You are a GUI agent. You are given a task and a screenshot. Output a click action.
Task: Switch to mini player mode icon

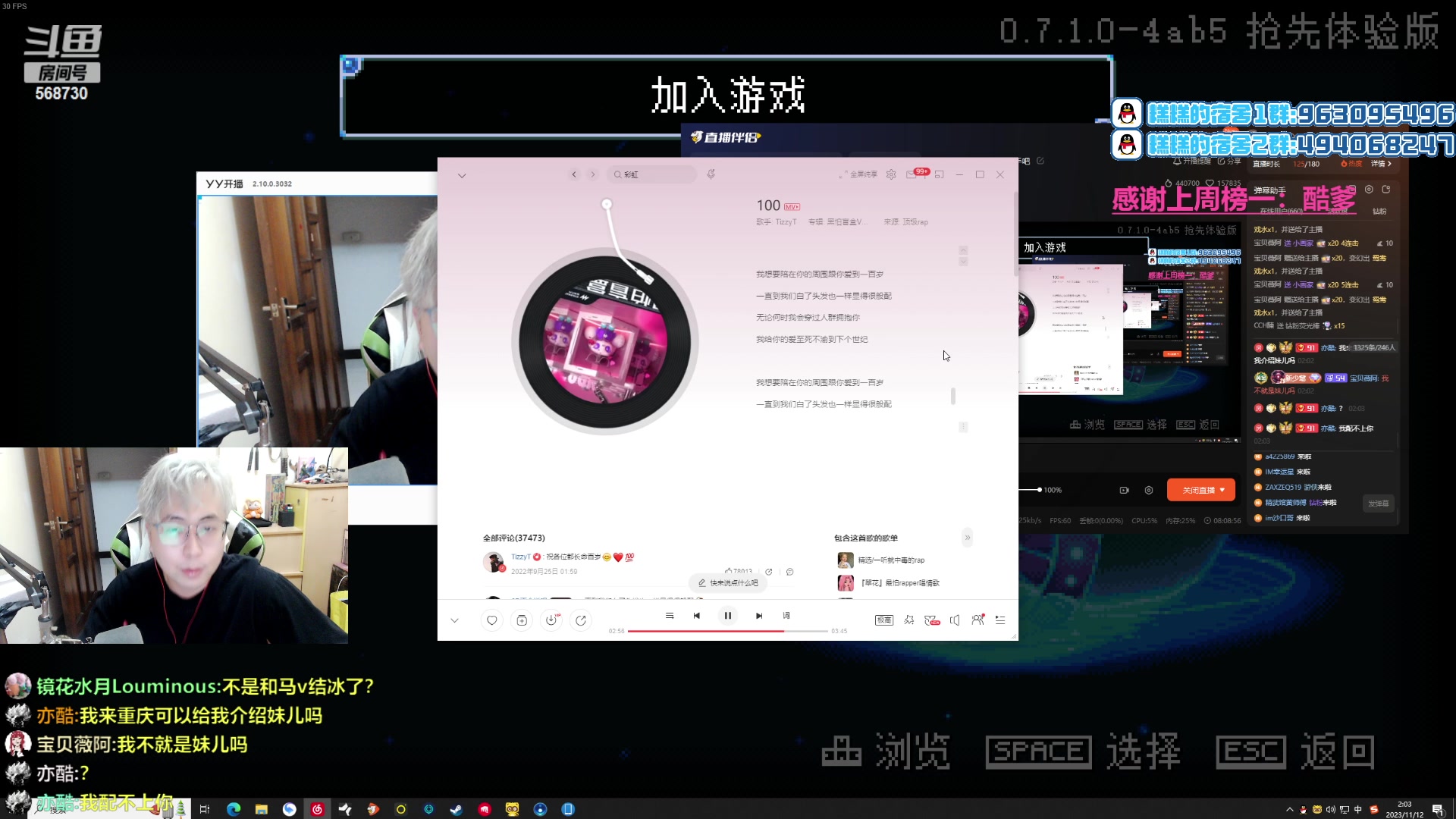click(940, 174)
